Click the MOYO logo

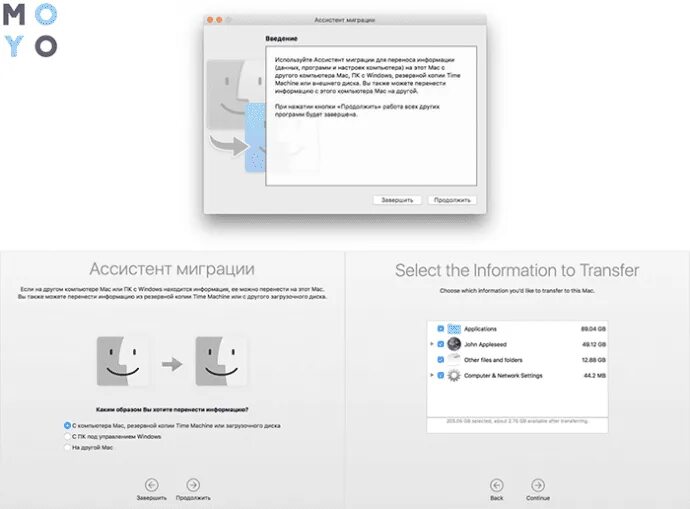[x=30, y=30]
